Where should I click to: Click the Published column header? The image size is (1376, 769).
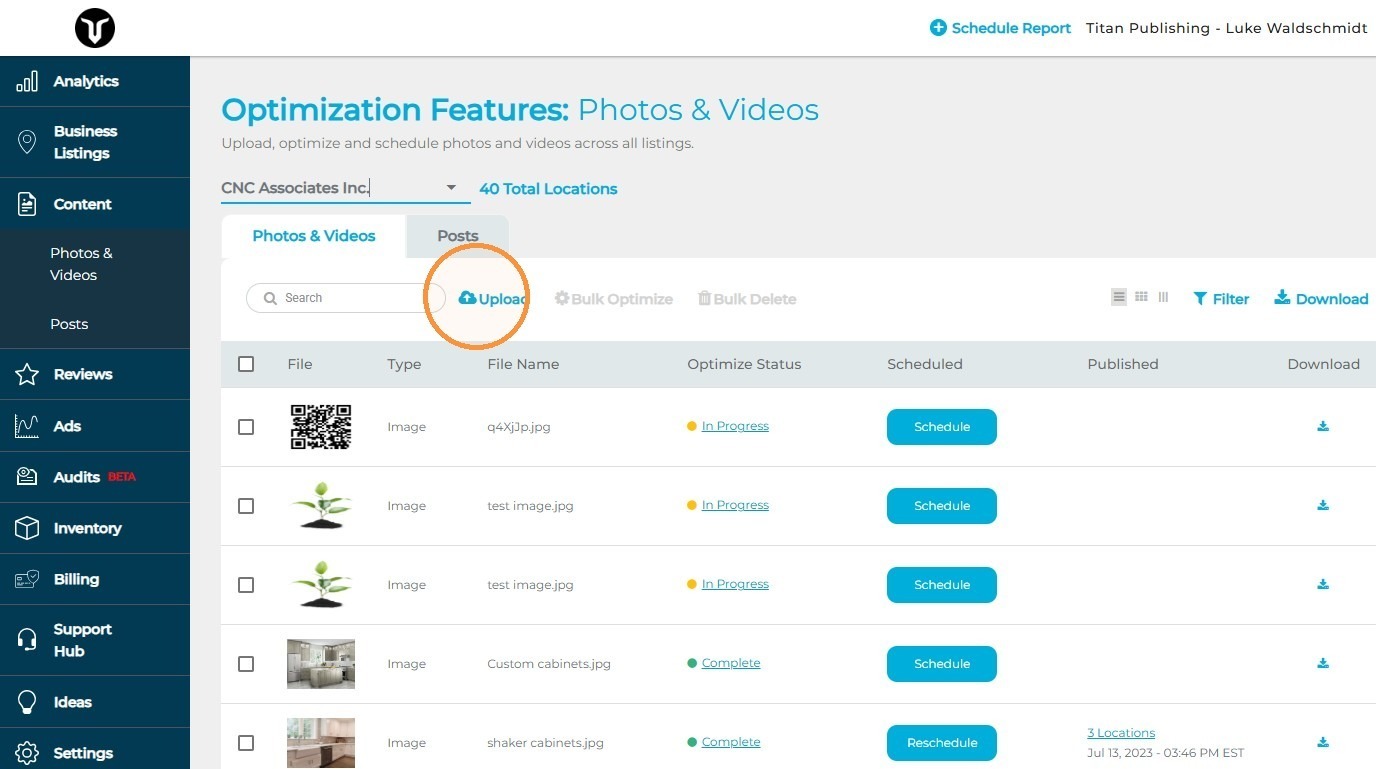1123,364
